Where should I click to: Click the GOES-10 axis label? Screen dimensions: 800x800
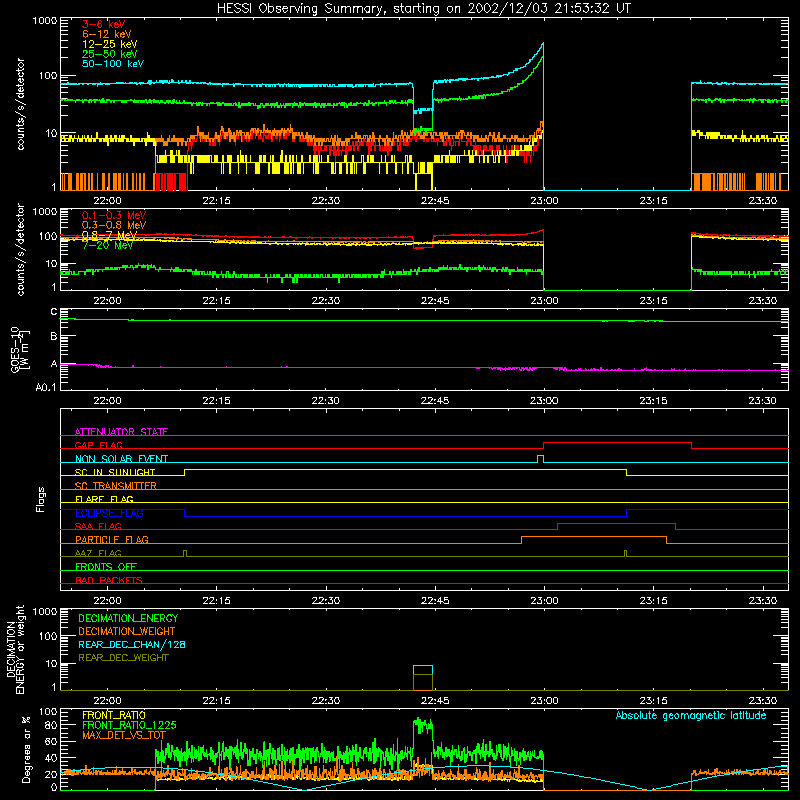19,349
